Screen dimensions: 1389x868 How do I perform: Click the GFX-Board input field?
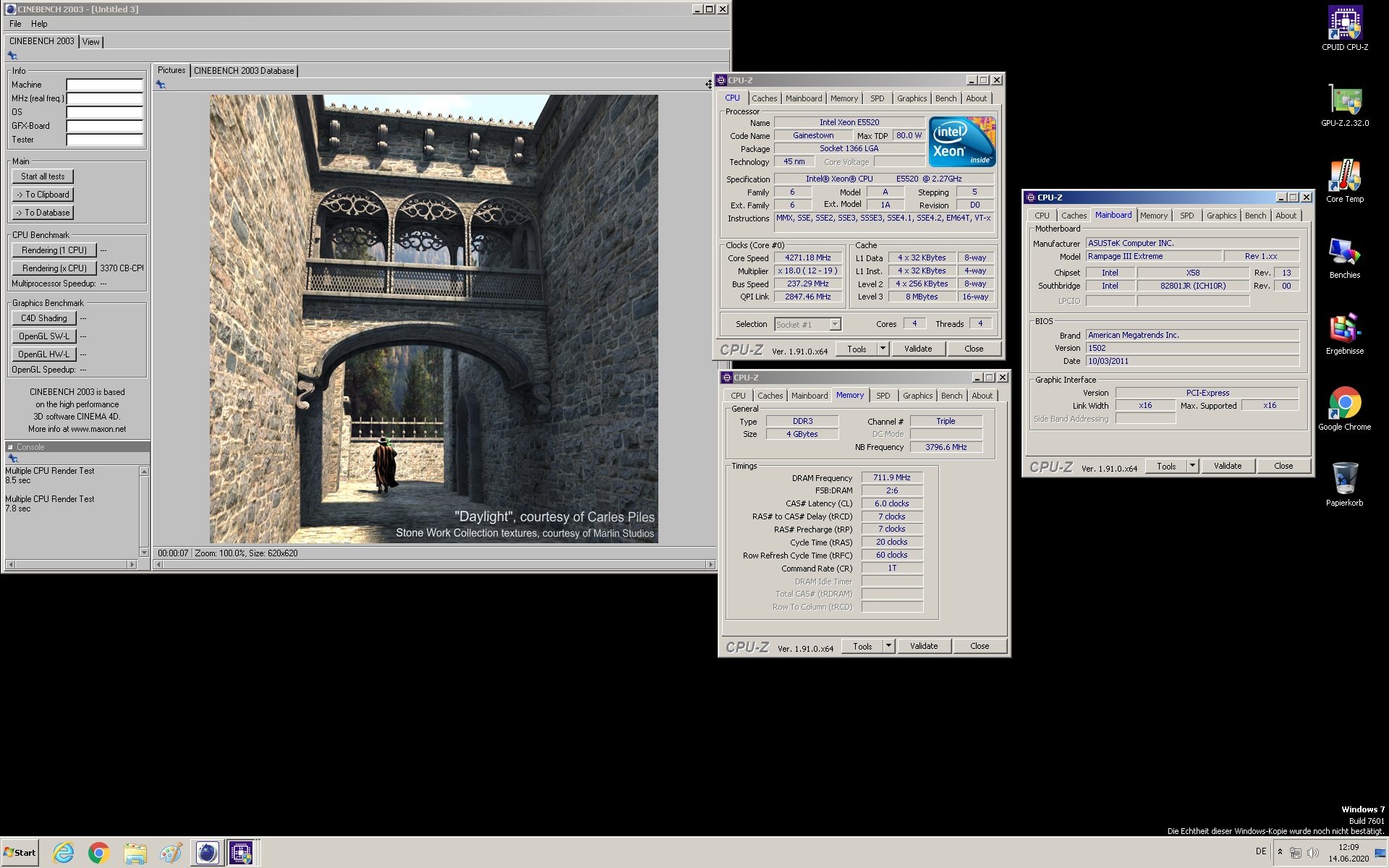tap(105, 126)
